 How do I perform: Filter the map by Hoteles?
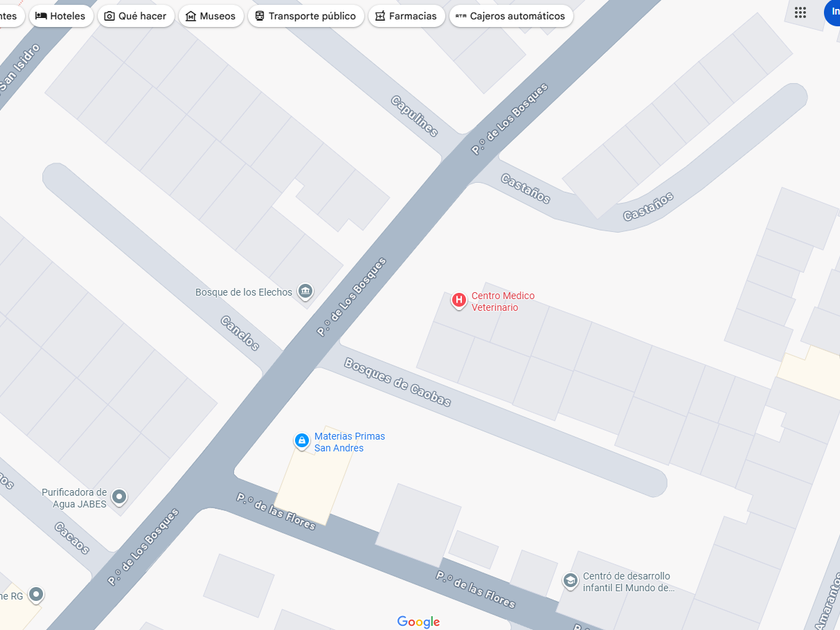pos(61,16)
